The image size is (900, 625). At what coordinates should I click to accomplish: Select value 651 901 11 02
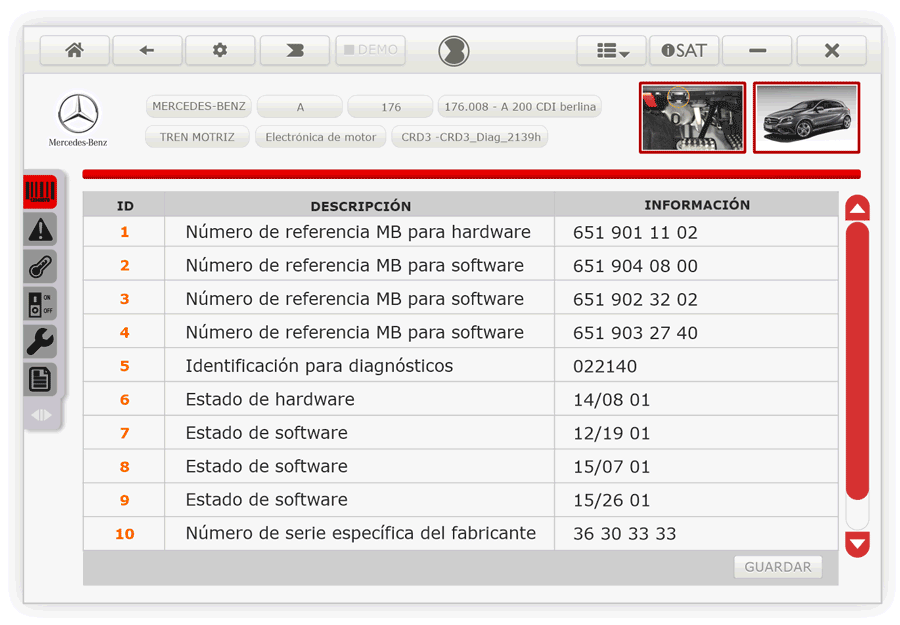[x=635, y=232]
